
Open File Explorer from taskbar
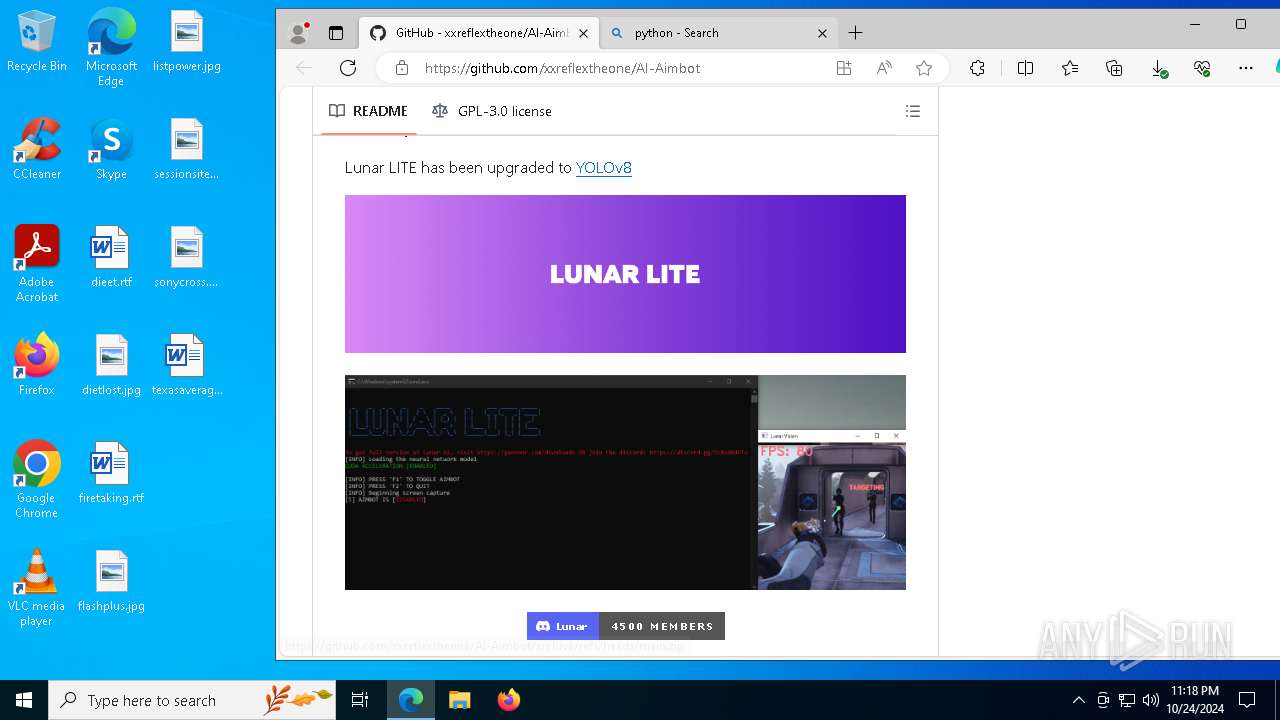[459, 700]
